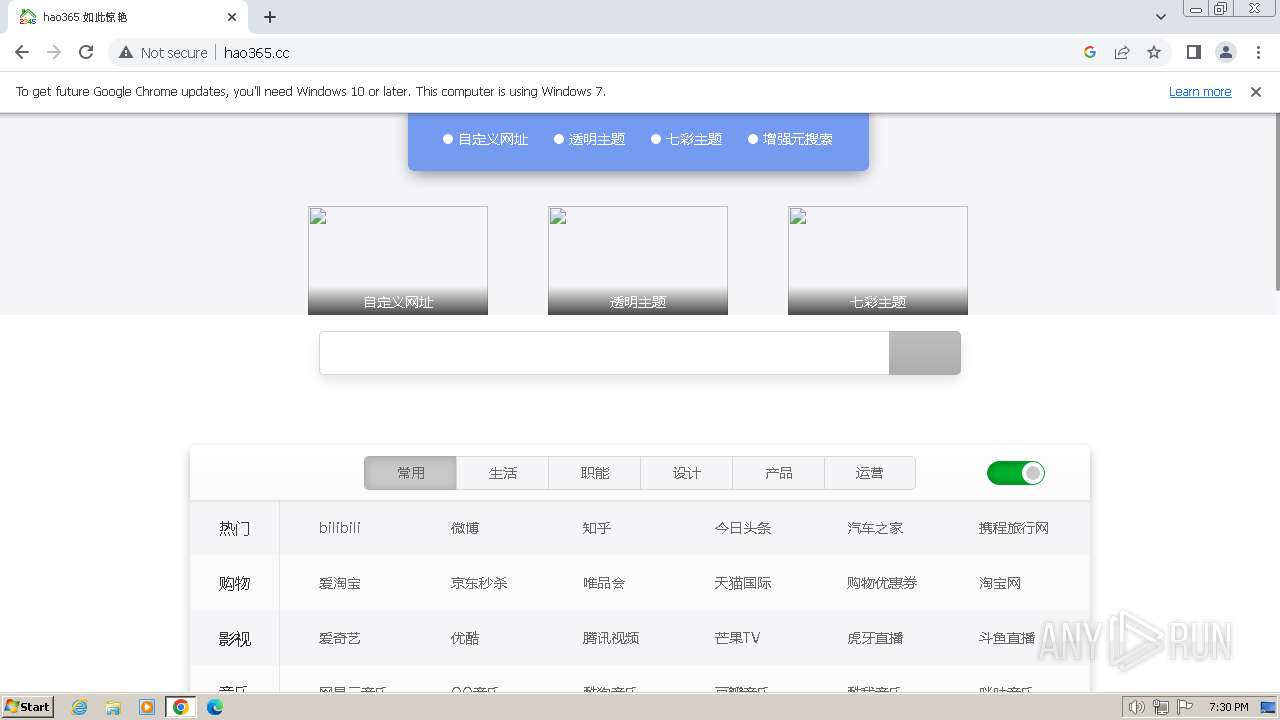The height and width of the screenshot is (720, 1280).
Task: Open Chrome three-dot menu
Action: point(1258,52)
